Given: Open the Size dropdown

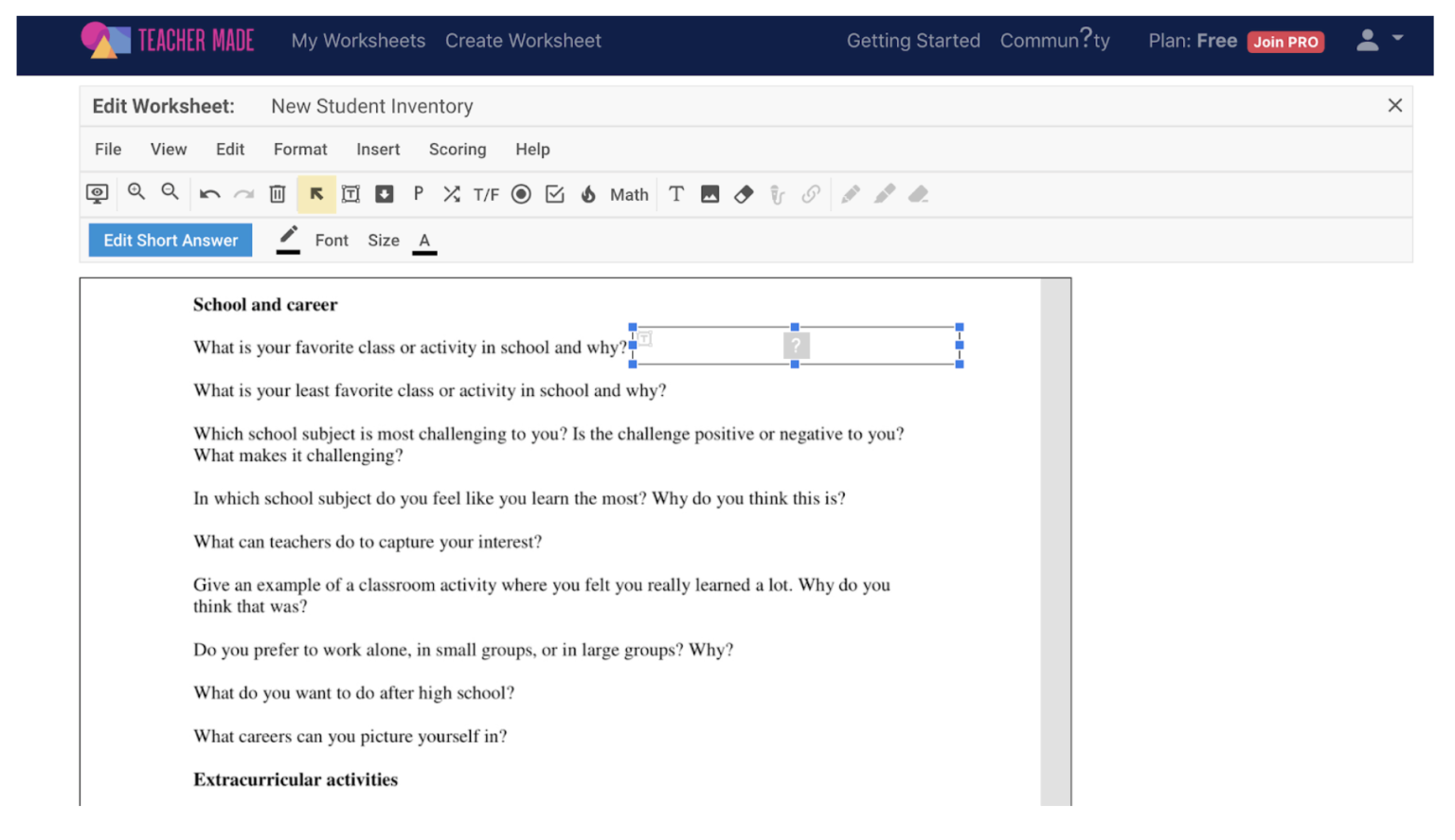Looking at the screenshot, I should coord(383,240).
